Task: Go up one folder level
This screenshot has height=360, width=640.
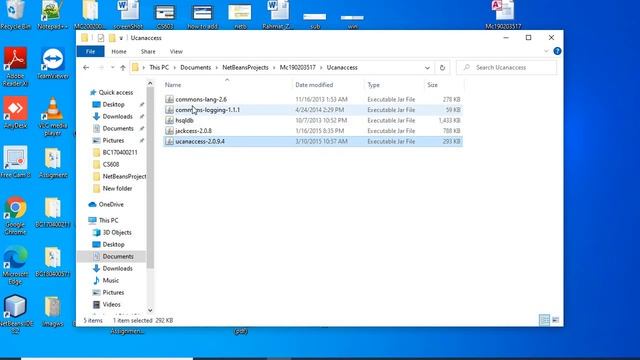Action: [123, 68]
